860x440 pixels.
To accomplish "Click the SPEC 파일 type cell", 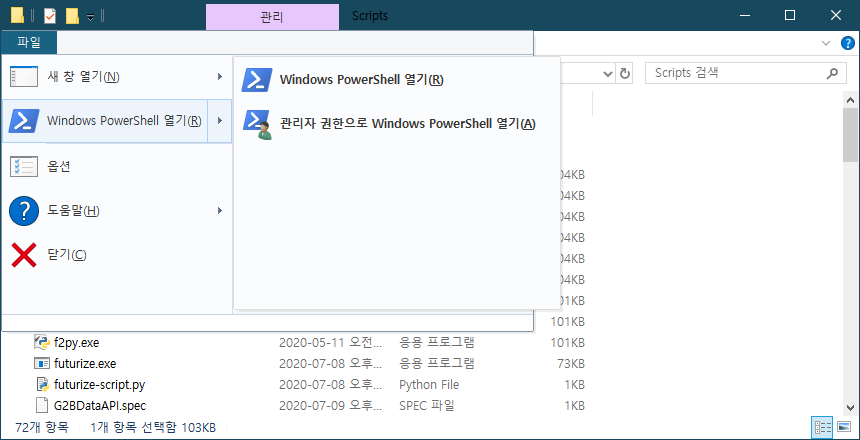I will pos(427,406).
